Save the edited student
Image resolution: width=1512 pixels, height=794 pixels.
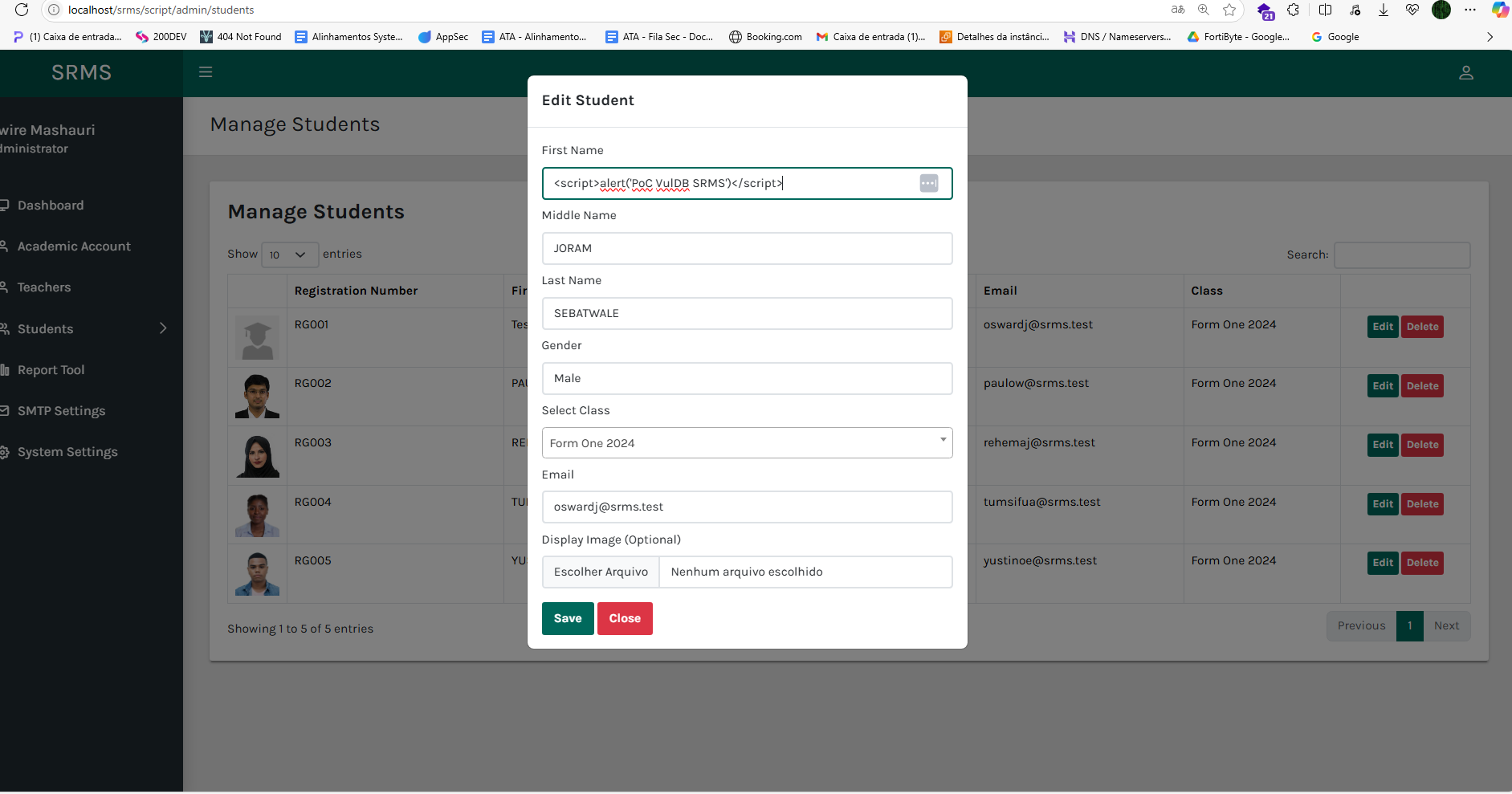tap(568, 618)
